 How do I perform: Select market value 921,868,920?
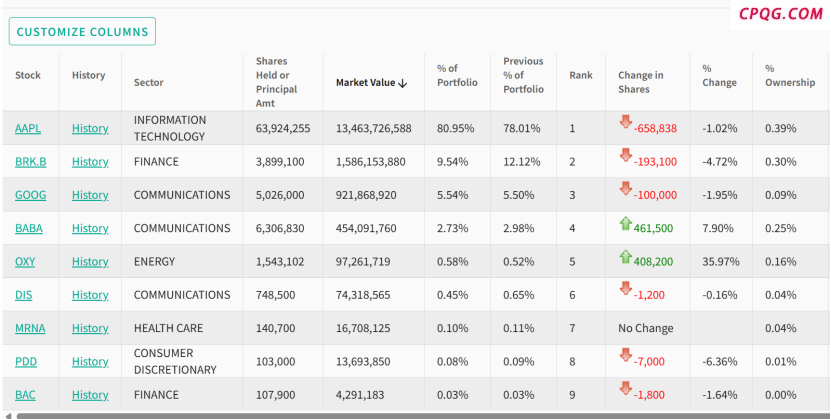click(366, 195)
